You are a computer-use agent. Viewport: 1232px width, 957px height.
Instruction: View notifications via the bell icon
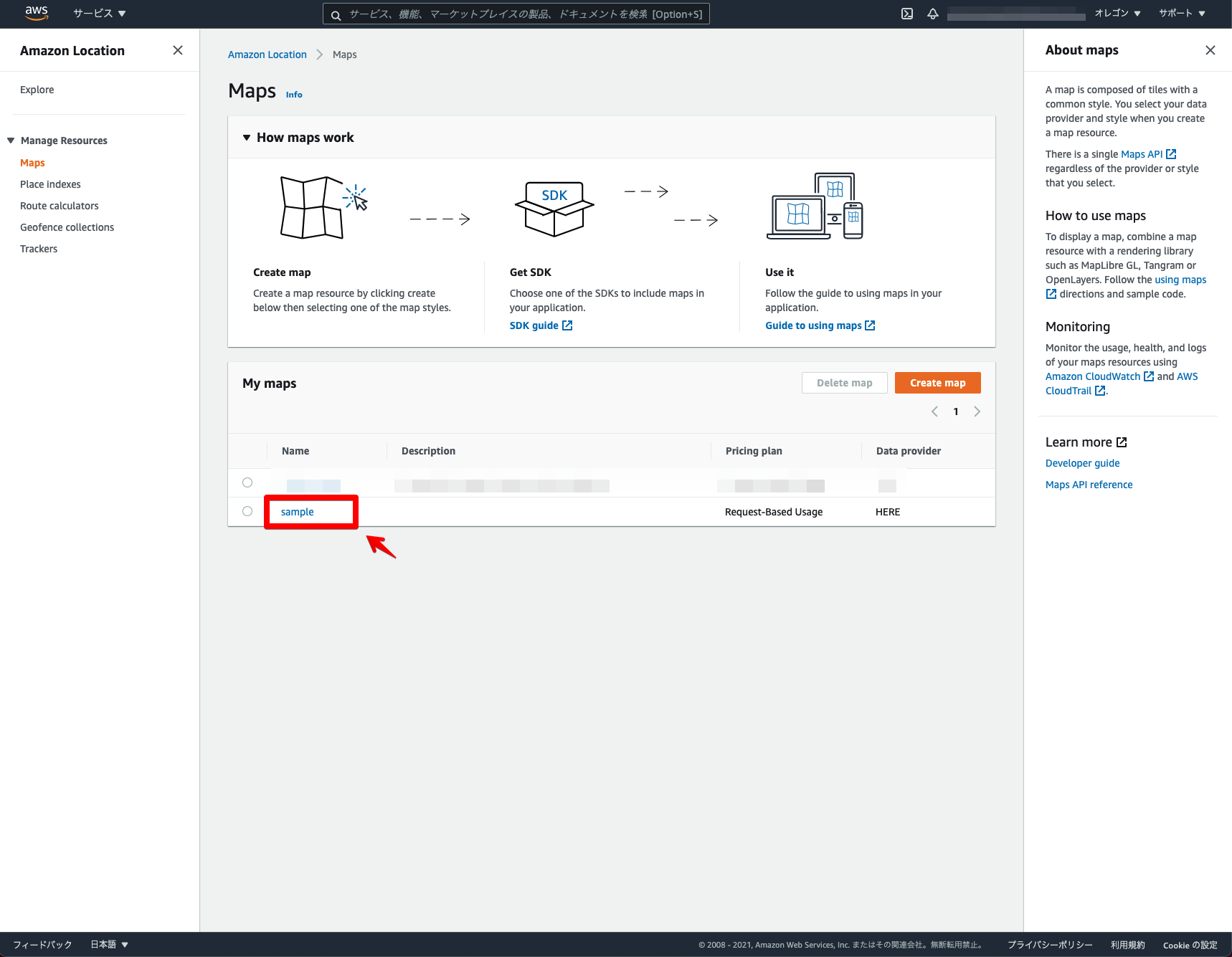pyautogui.click(x=932, y=14)
